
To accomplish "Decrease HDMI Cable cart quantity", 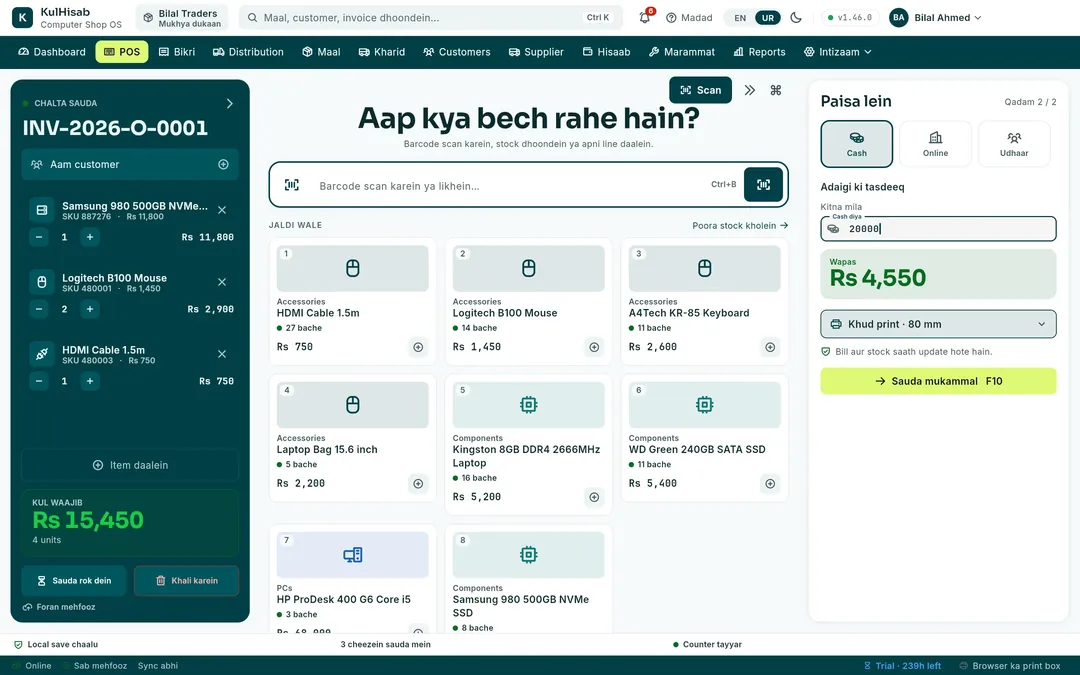I will point(39,381).
